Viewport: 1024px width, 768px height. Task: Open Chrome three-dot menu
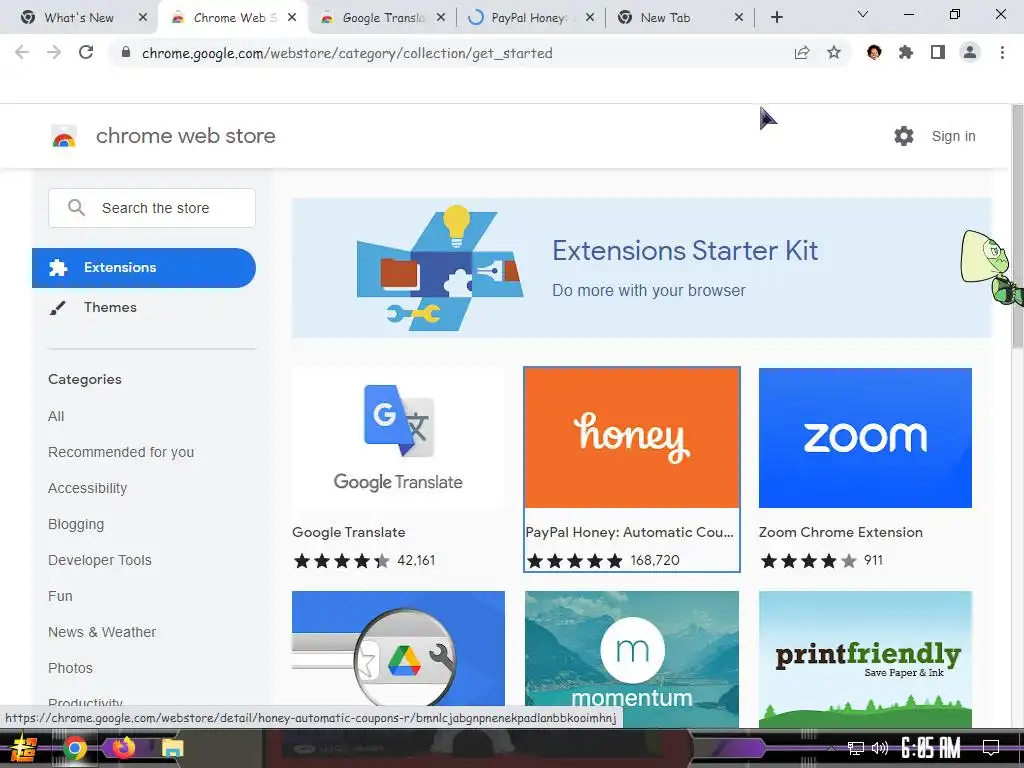(1002, 52)
